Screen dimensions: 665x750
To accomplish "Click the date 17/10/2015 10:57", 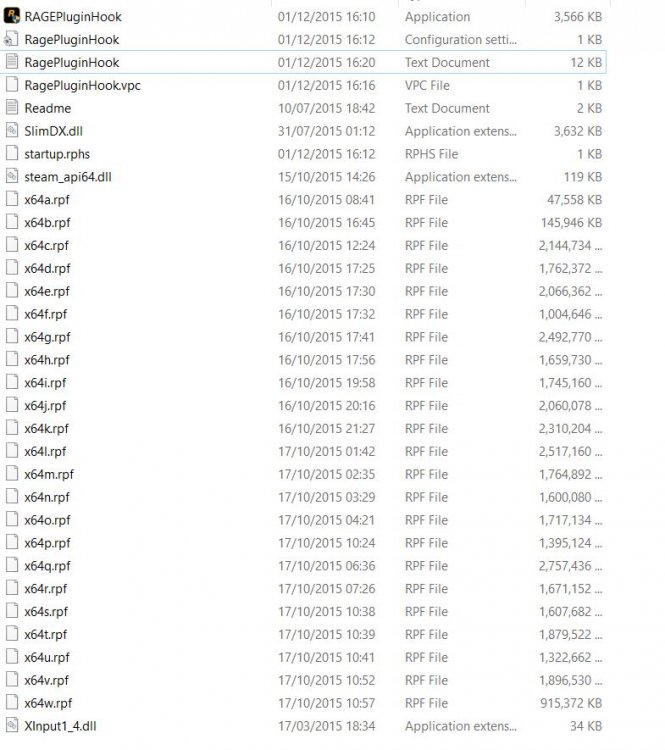I will pos(326,703).
